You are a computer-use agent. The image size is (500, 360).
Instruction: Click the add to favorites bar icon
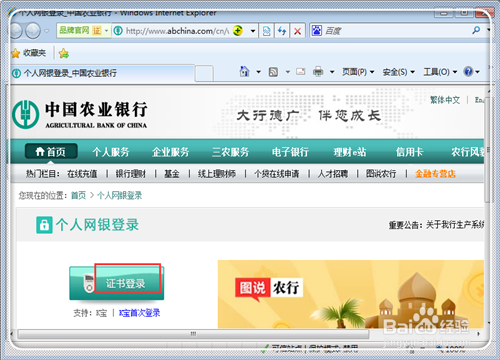64,53
